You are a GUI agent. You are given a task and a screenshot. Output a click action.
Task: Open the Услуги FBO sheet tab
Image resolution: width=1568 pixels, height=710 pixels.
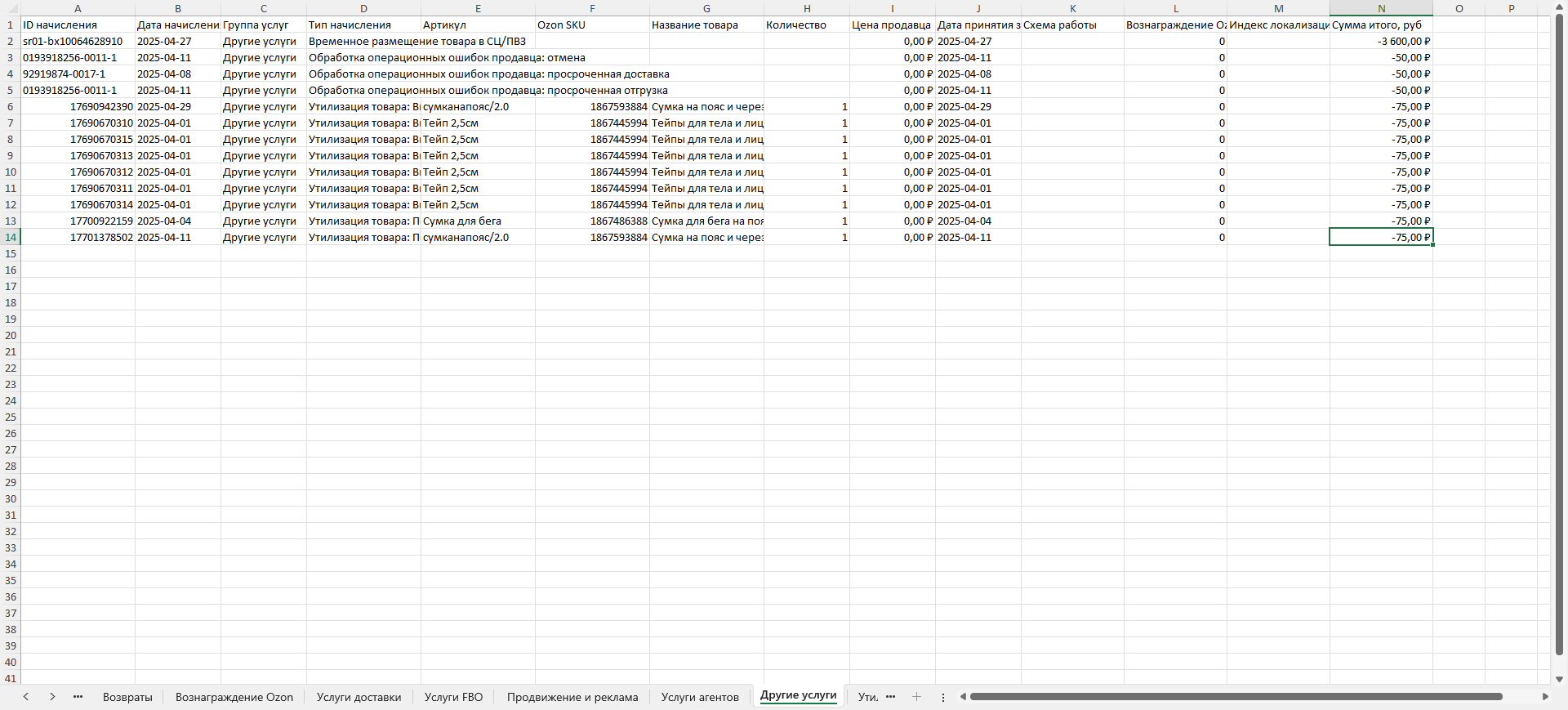[453, 697]
